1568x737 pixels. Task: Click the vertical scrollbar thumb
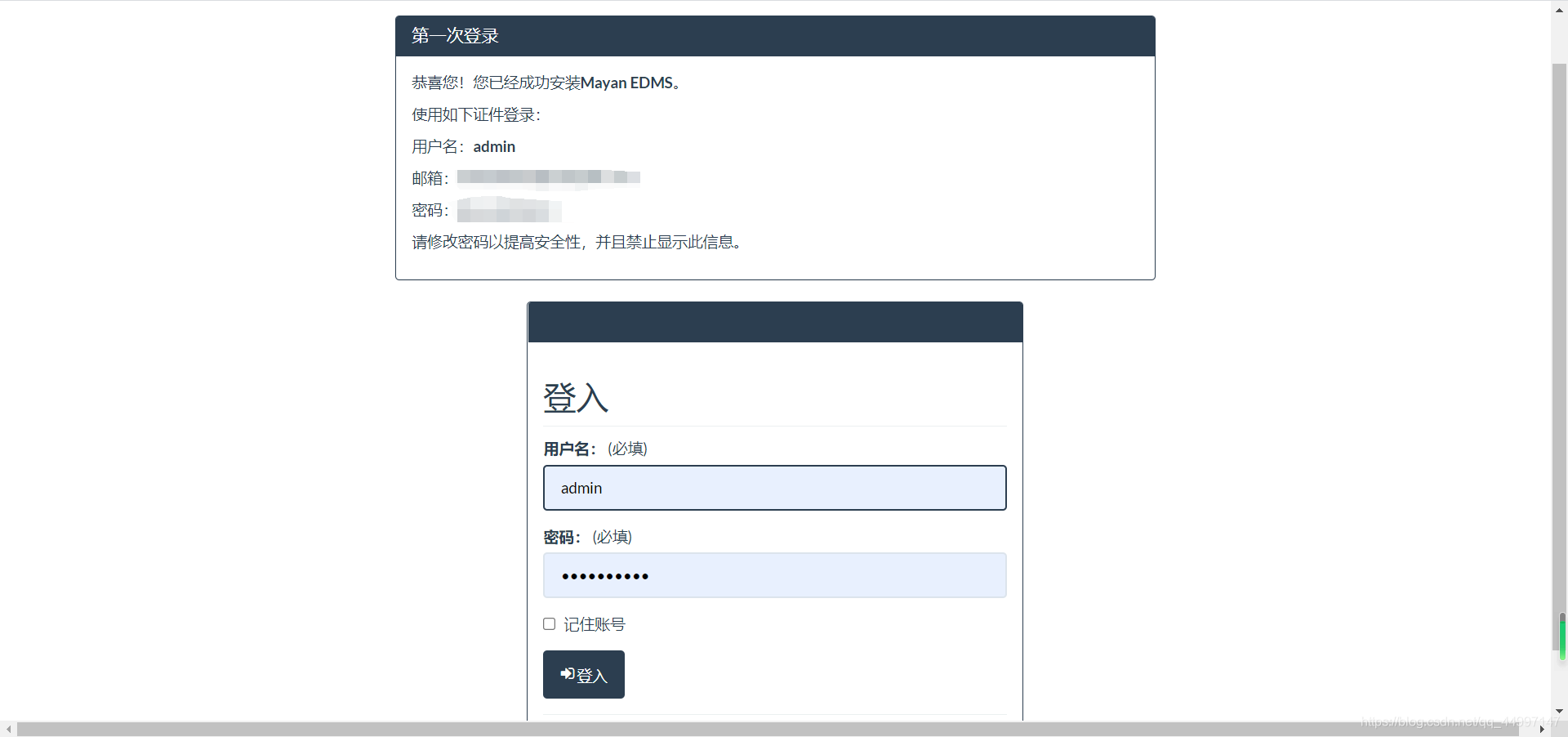[x=1559, y=356]
